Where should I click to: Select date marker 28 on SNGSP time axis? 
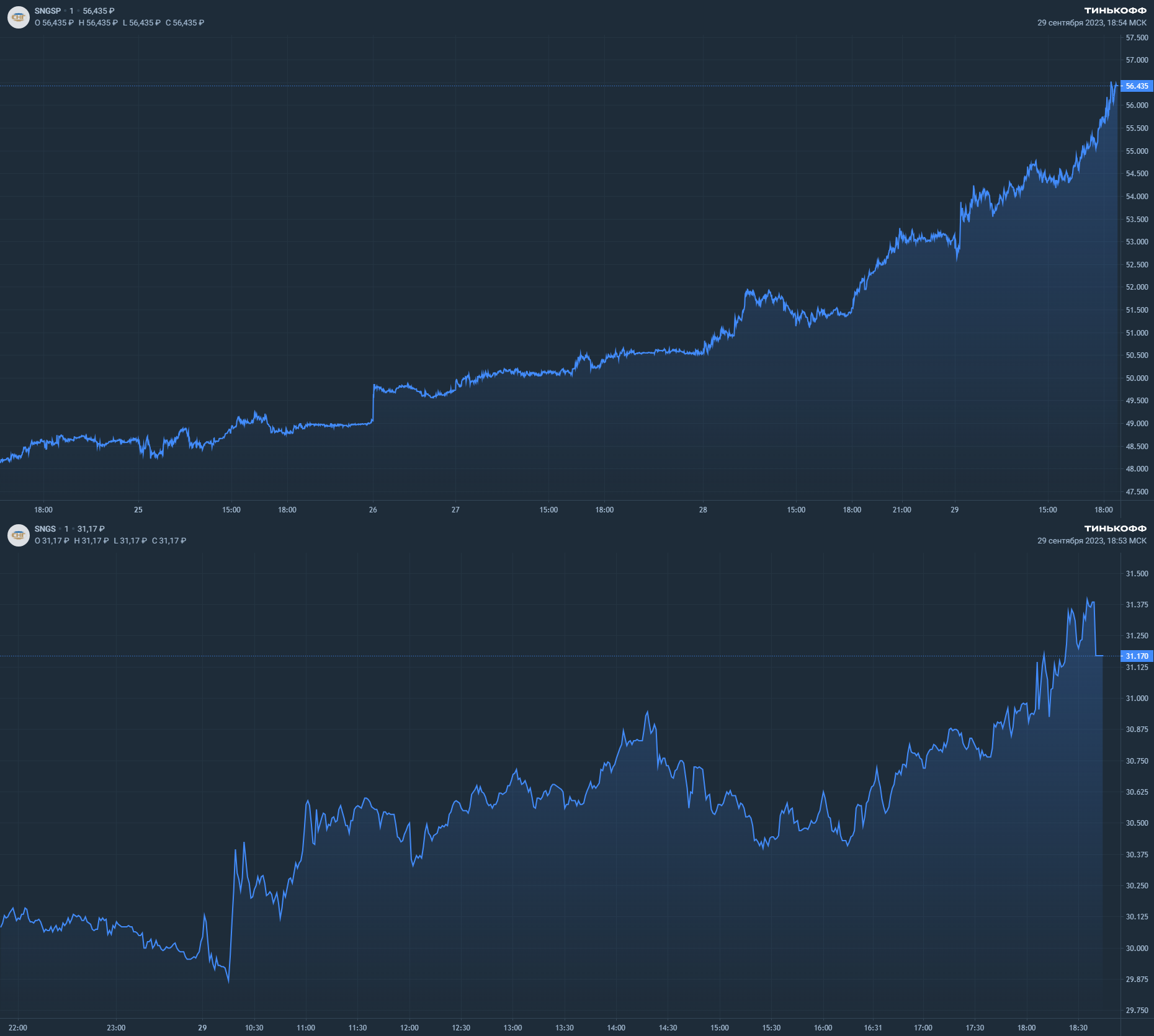click(x=703, y=510)
